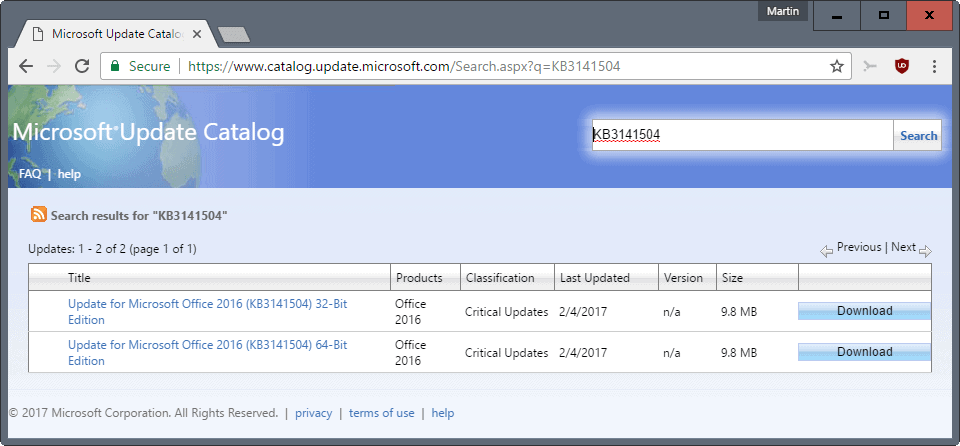Viewport: 960px width, 446px height.
Task: Click the copyright Microsoft Corporation text
Action: (x=143, y=413)
